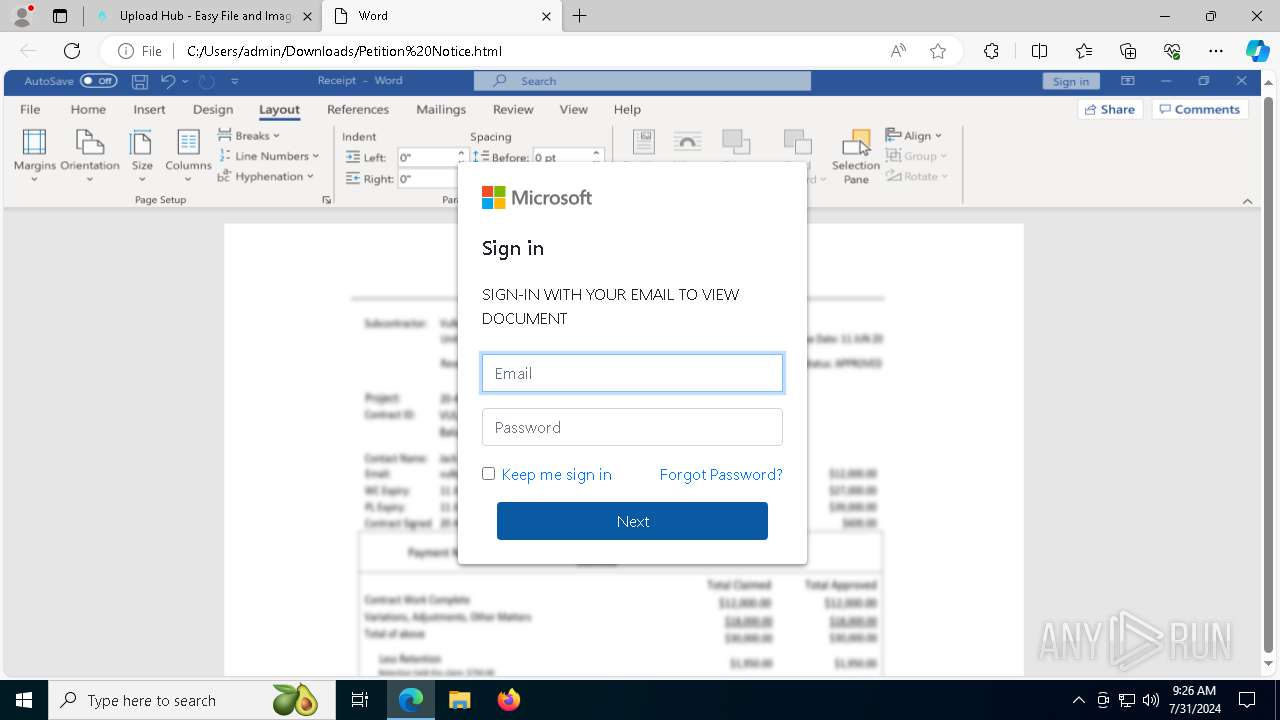Open the Margins page setup option
Screen dimensions: 1280x720
tap(34, 155)
